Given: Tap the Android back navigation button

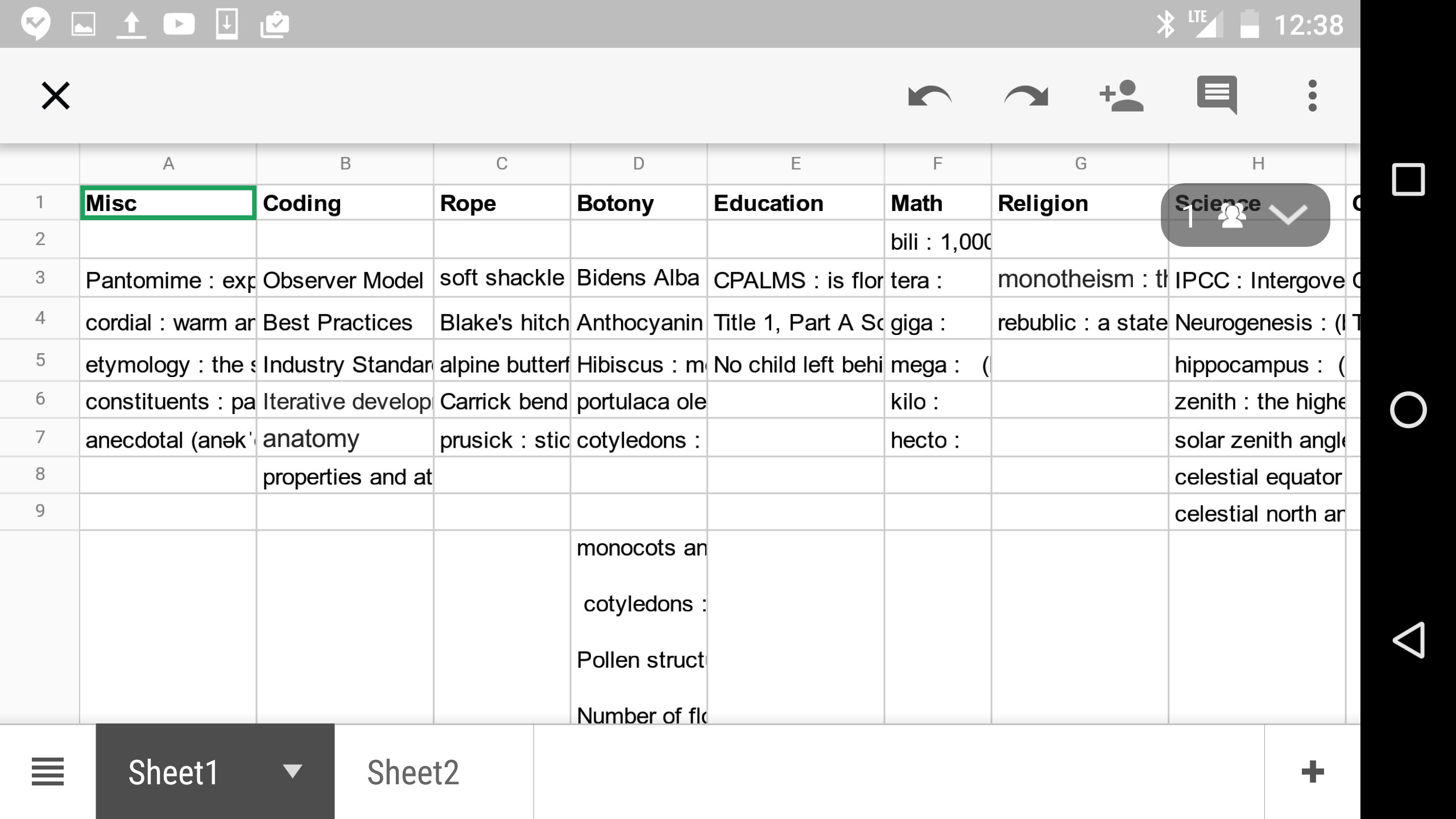Looking at the screenshot, I should click(1408, 640).
